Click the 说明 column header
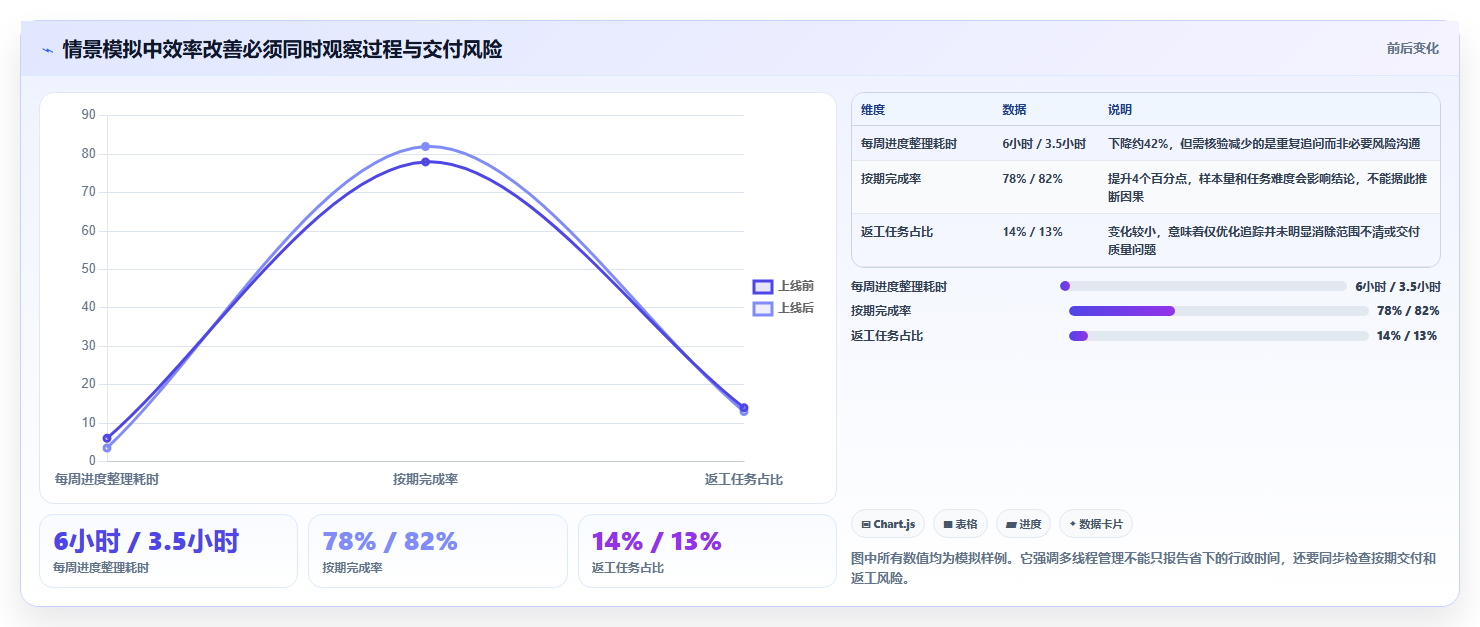This screenshot has height=627, width=1480. 1120,110
